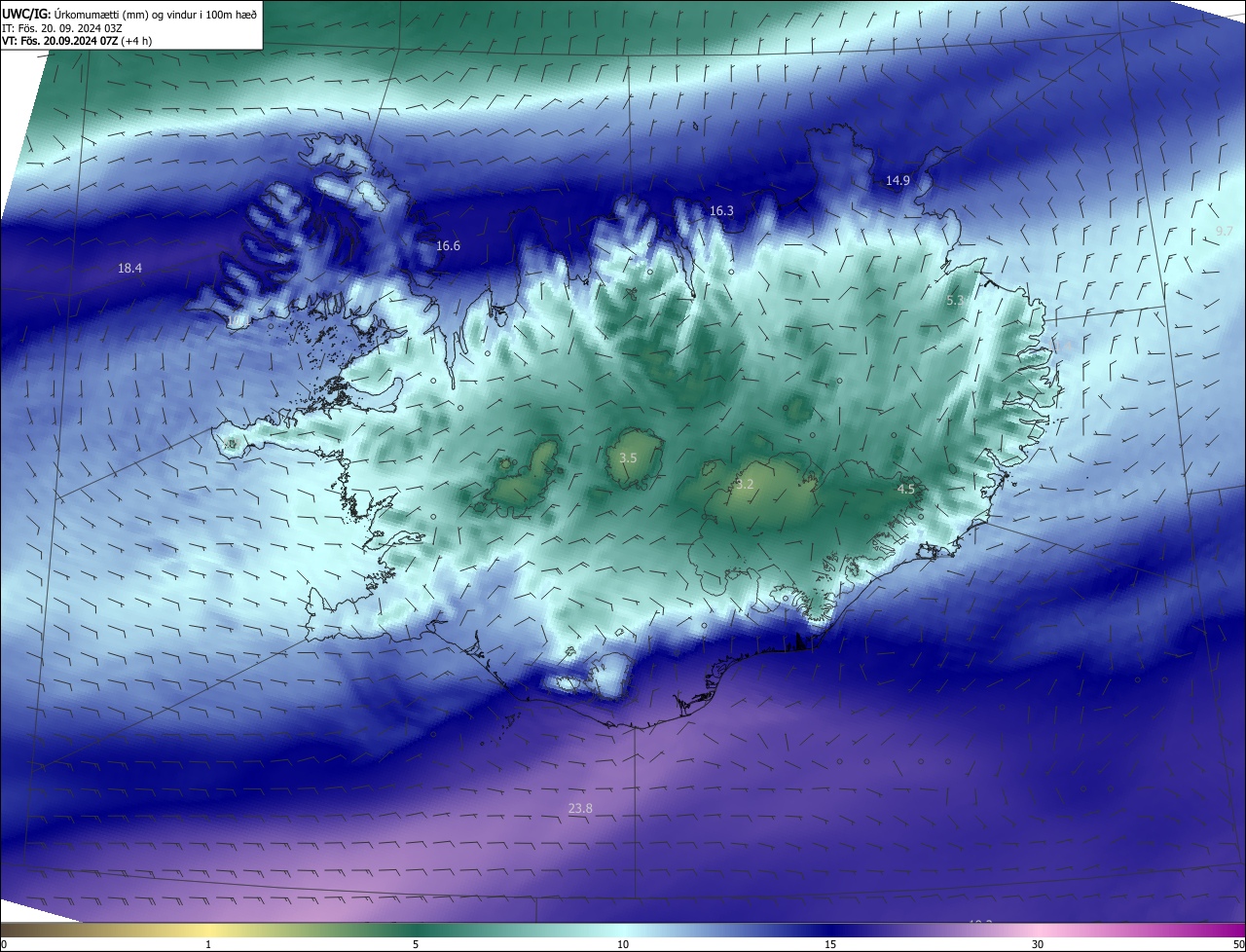Click the colorbar tick label 0
The height and width of the screenshot is (952, 1246).
[x=4, y=944]
